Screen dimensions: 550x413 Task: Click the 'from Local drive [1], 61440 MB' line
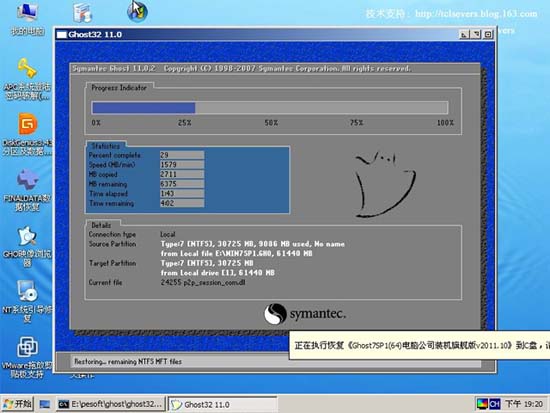217,273
